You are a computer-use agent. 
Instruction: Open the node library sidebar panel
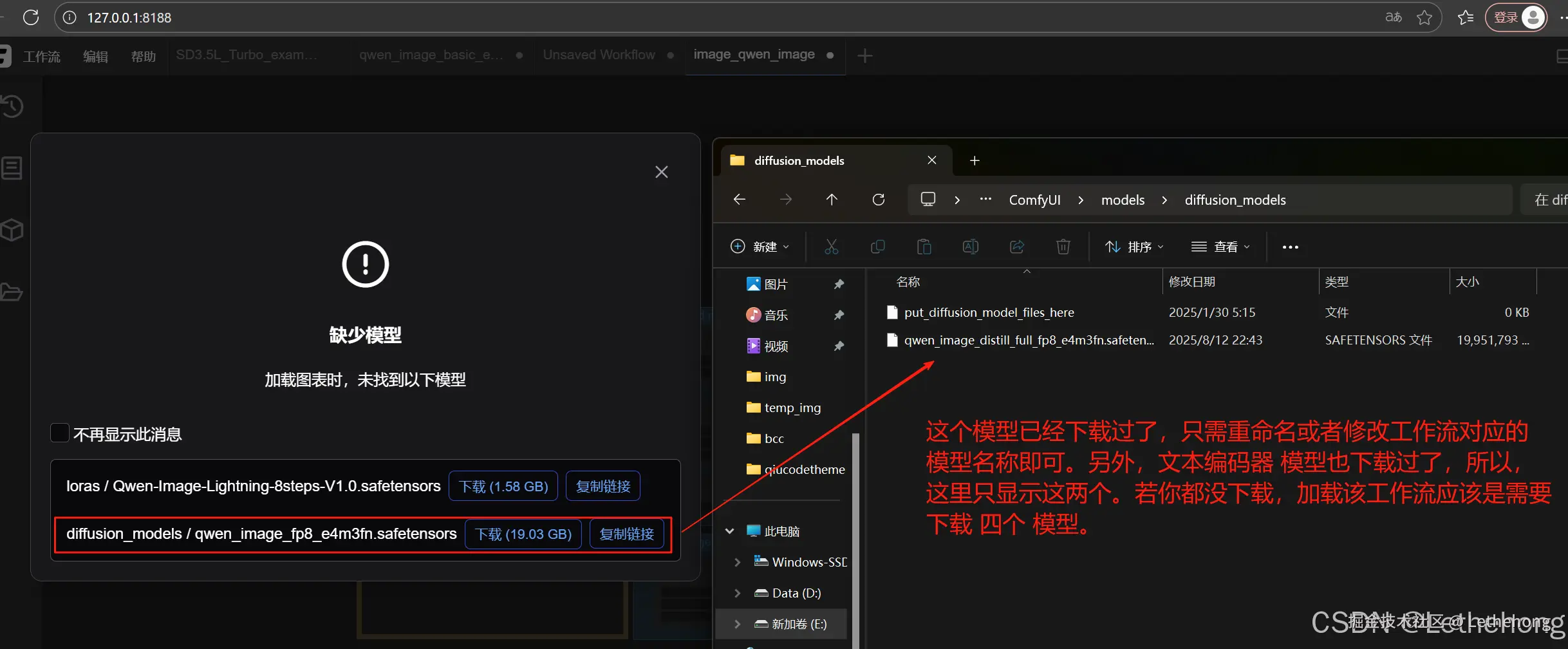click(x=12, y=168)
